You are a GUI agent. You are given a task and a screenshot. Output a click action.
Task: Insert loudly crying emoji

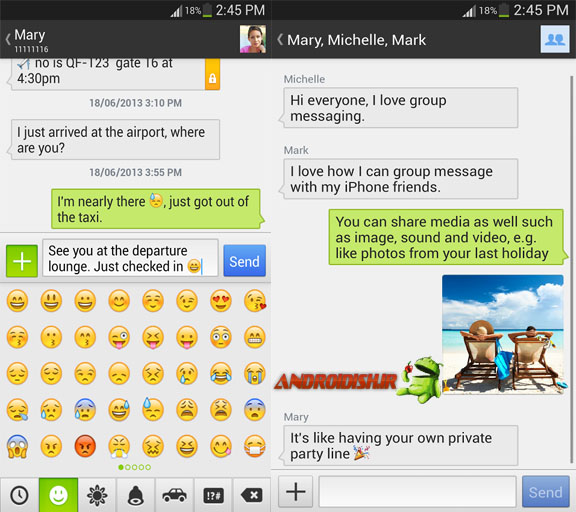255,373
